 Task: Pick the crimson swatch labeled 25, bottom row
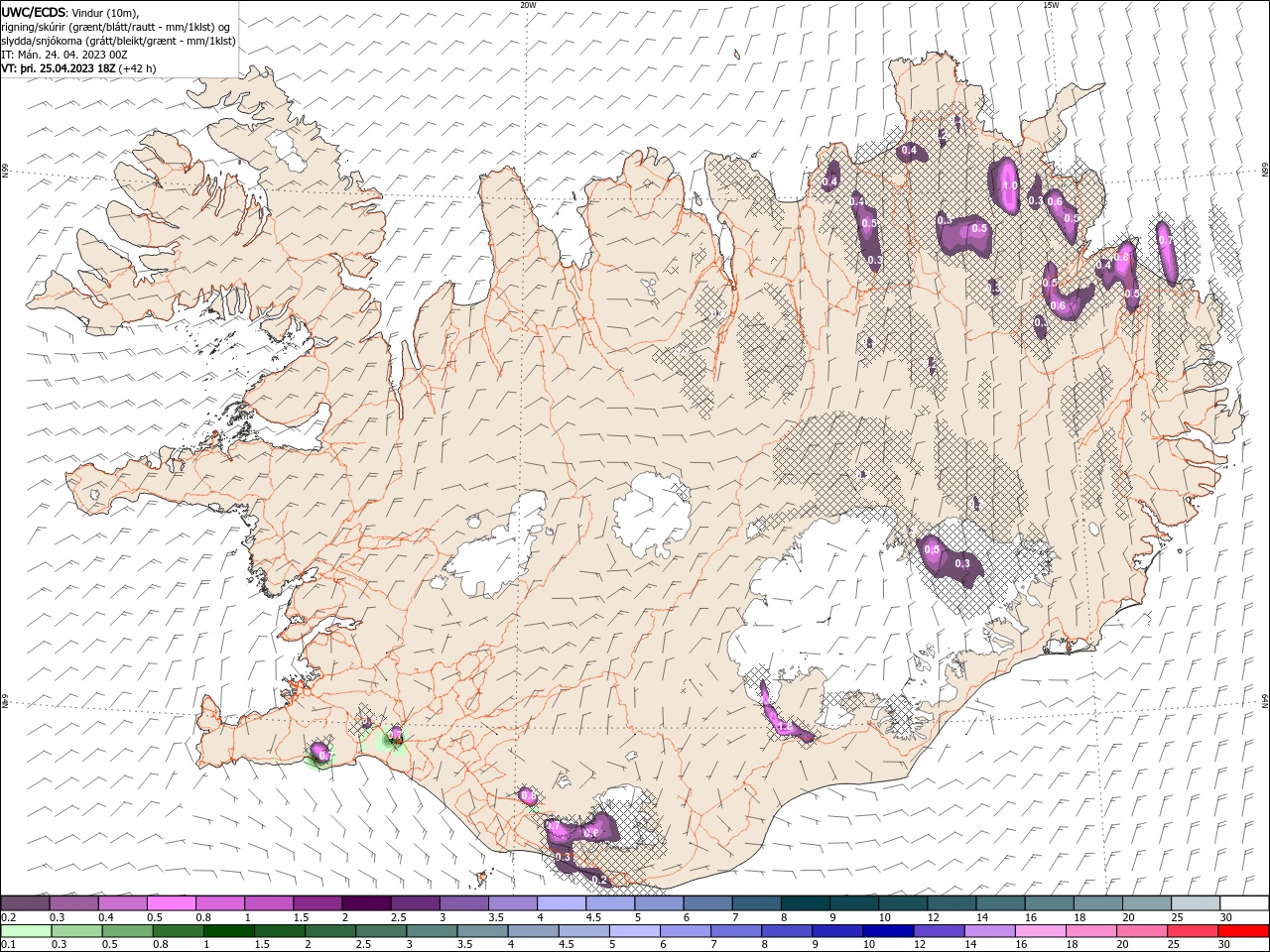(1192, 931)
